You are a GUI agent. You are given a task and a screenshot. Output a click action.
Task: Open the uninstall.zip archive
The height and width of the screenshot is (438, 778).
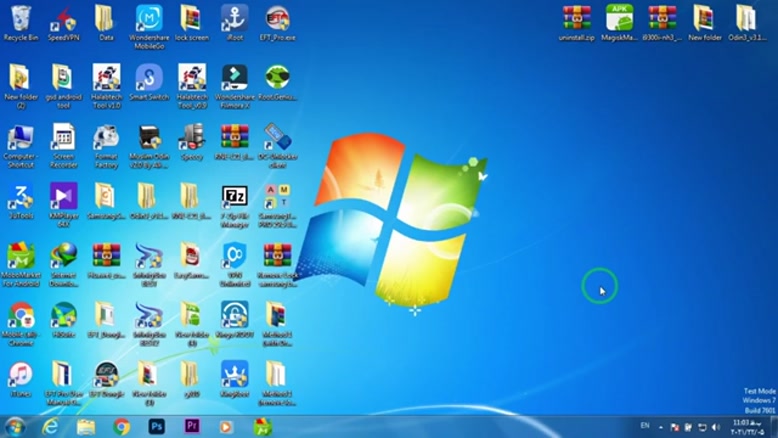point(577,23)
